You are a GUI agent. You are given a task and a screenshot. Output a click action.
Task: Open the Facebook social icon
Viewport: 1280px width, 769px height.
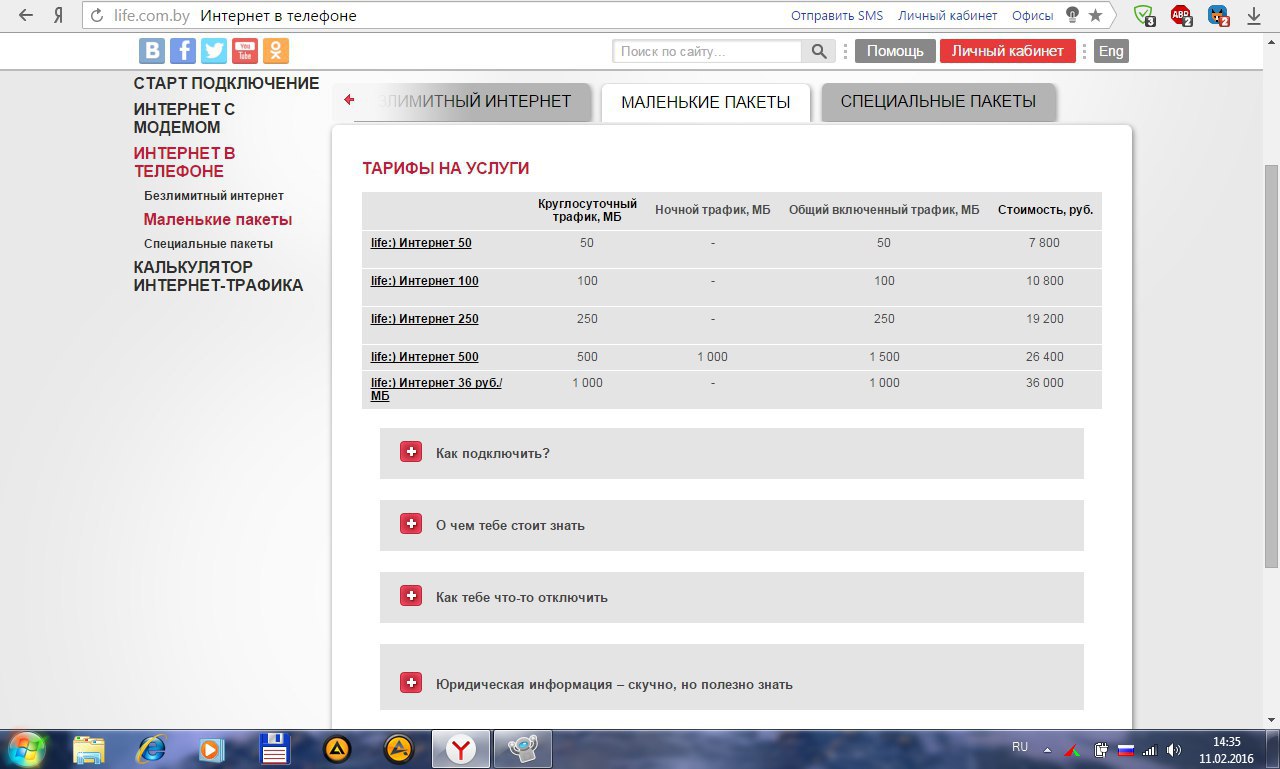point(182,50)
